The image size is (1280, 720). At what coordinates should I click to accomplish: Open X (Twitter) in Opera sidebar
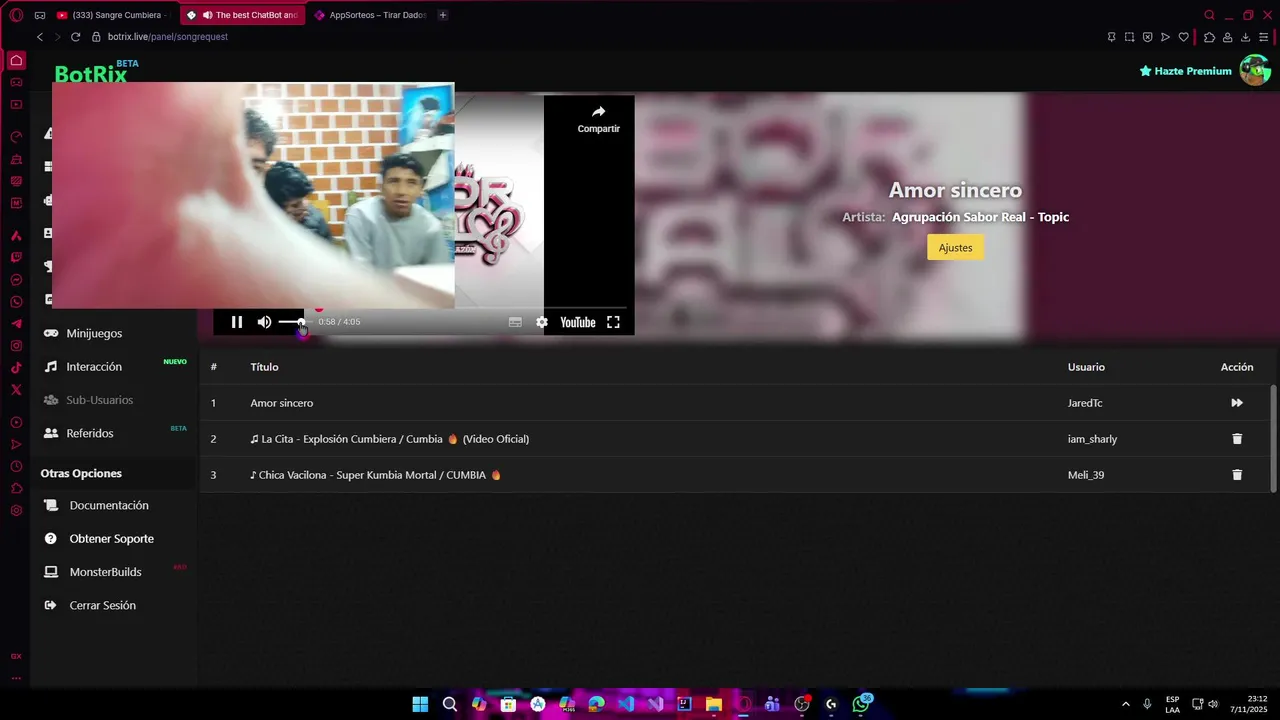point(16,390)
